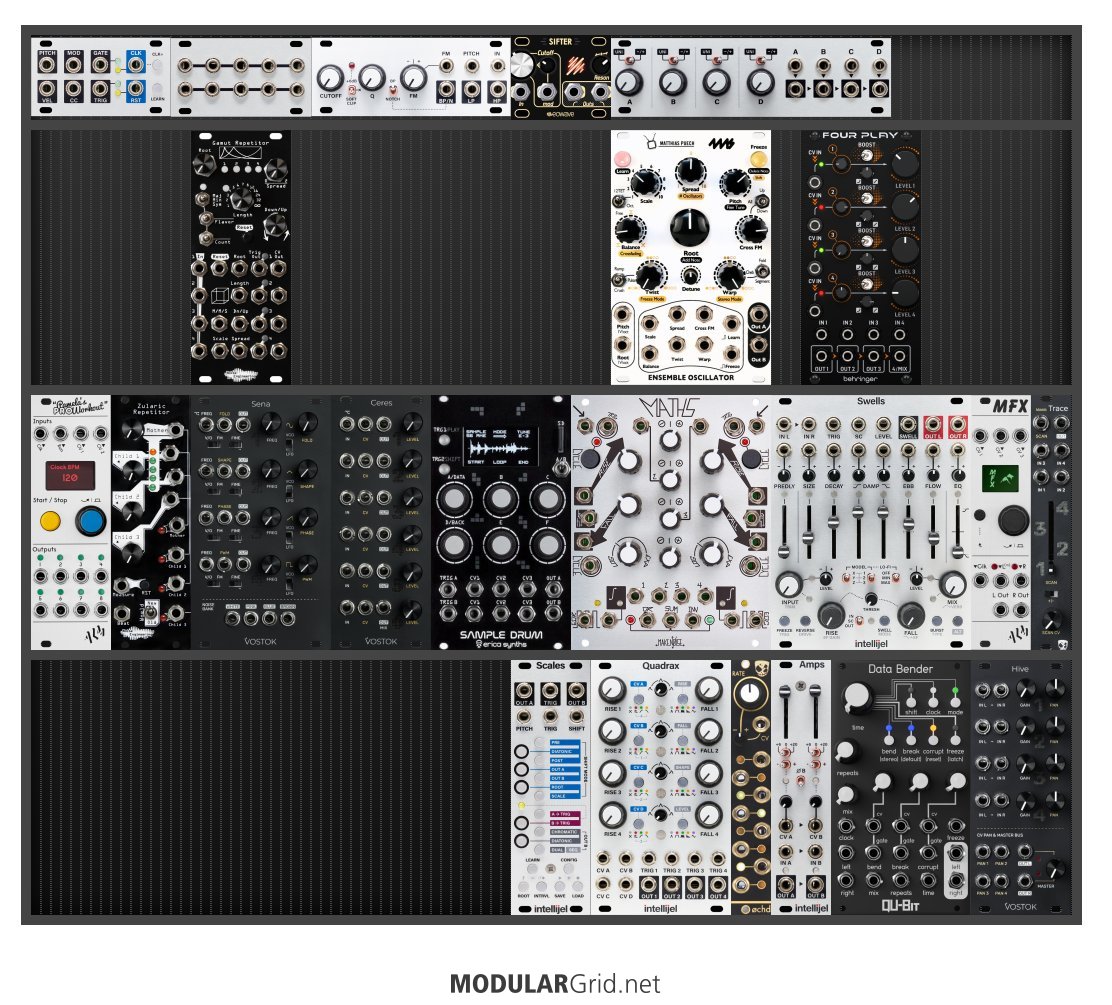
Task: Push the Learn button on Ensemble Oscillator
Action: (x=623, y=158)
